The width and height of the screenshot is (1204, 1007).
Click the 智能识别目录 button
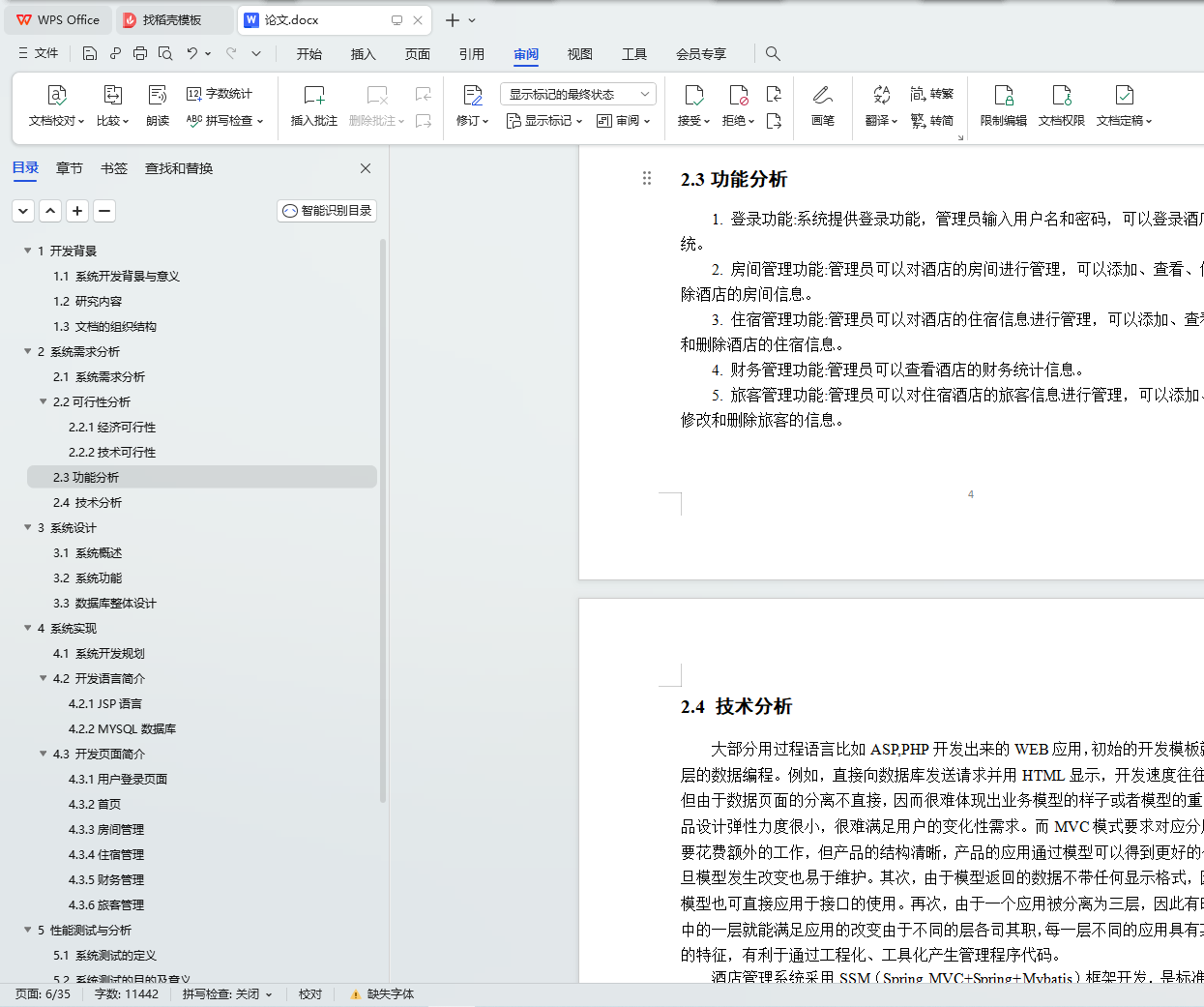327,210
